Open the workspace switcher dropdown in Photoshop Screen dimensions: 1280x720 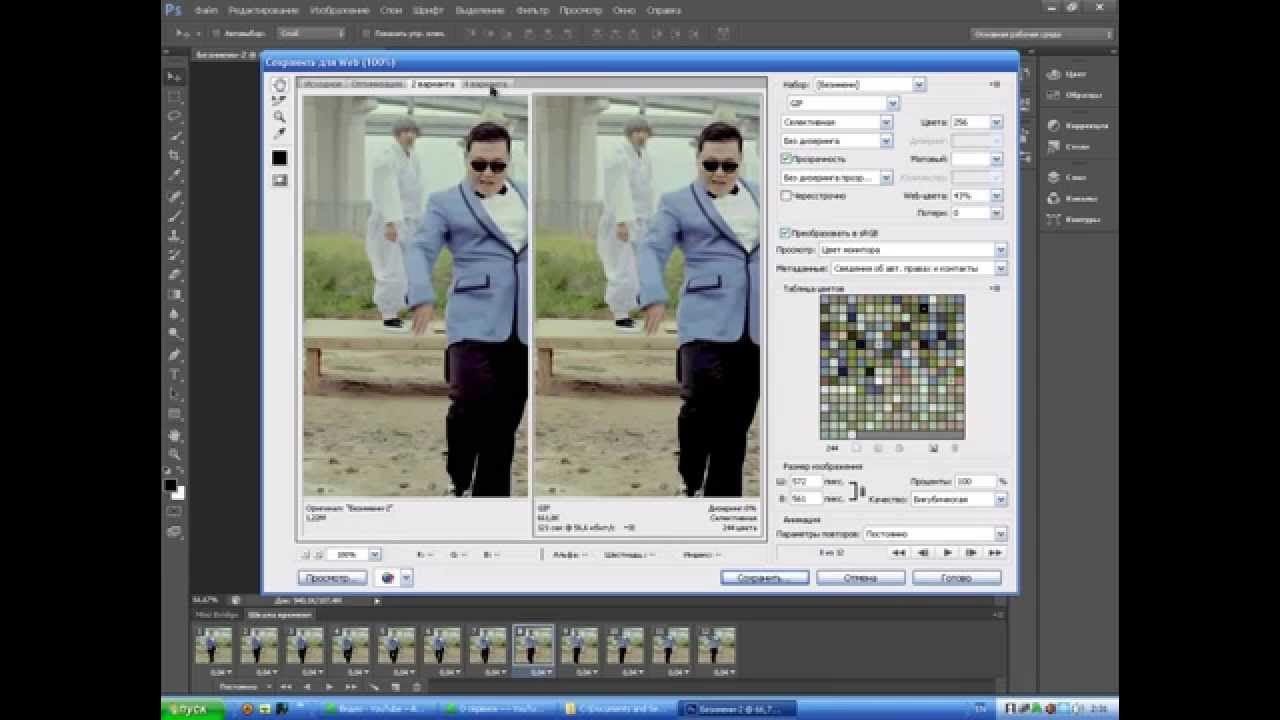tap(1042, 34)
